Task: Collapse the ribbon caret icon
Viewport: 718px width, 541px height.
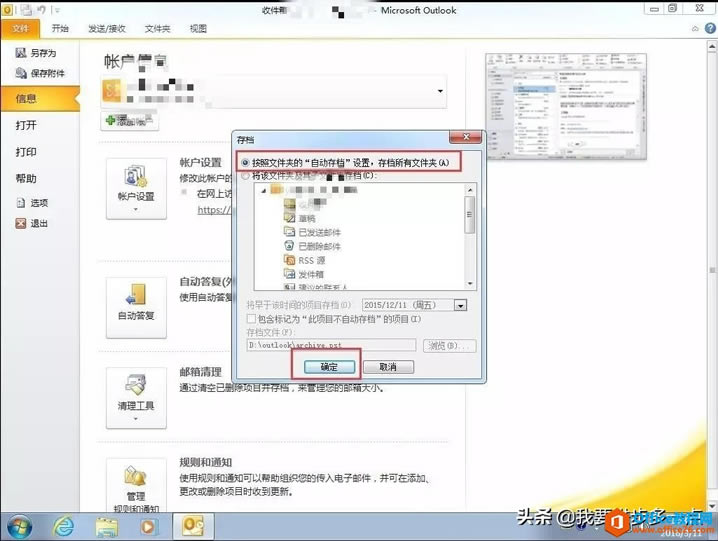Action: tap(695, 28)
